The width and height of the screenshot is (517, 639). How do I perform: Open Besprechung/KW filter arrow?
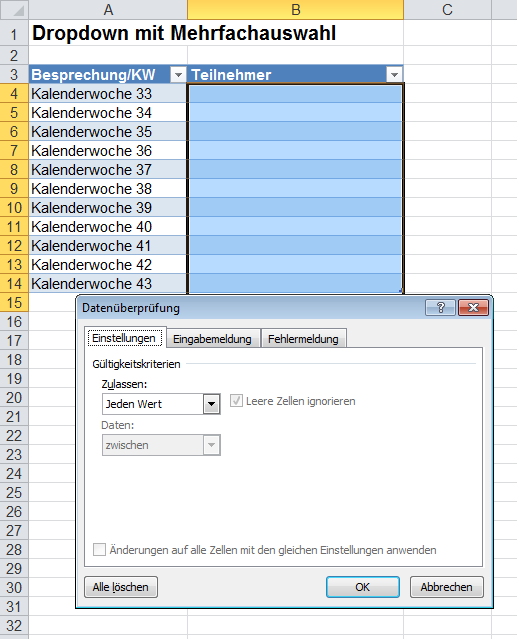[x=178, y=75]
